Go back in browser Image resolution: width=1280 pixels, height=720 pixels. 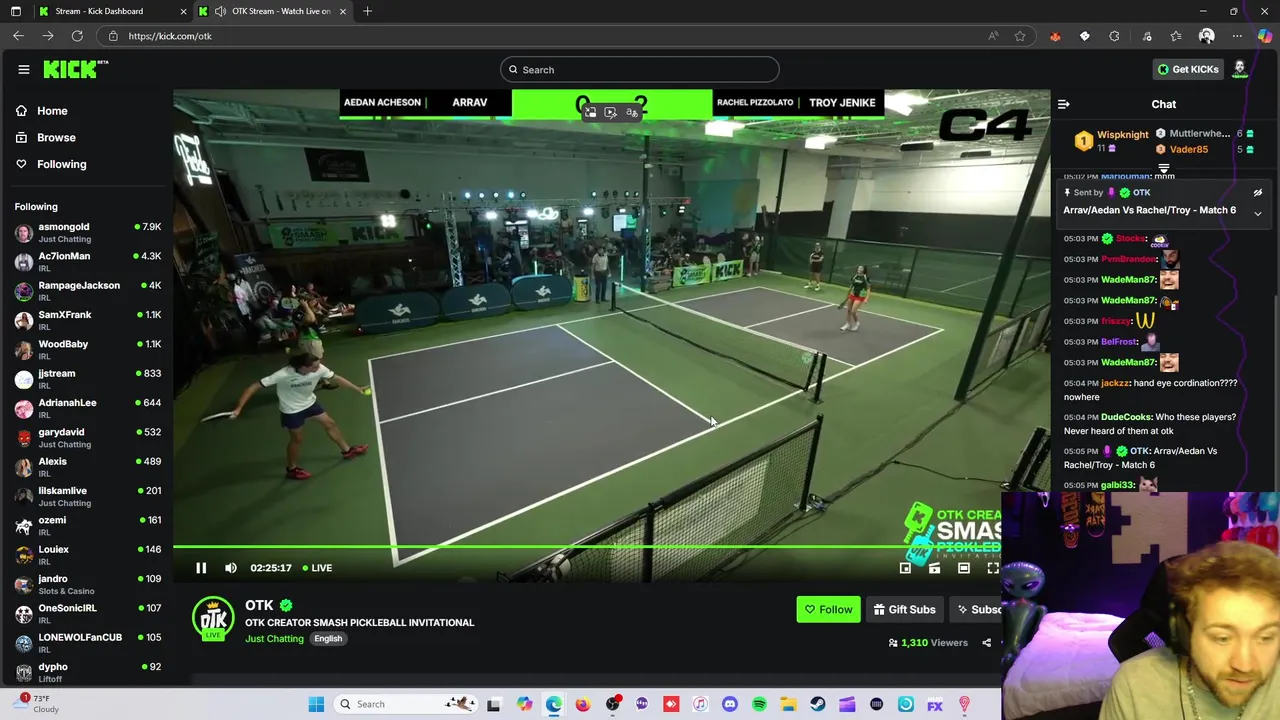tap(18, 36)
